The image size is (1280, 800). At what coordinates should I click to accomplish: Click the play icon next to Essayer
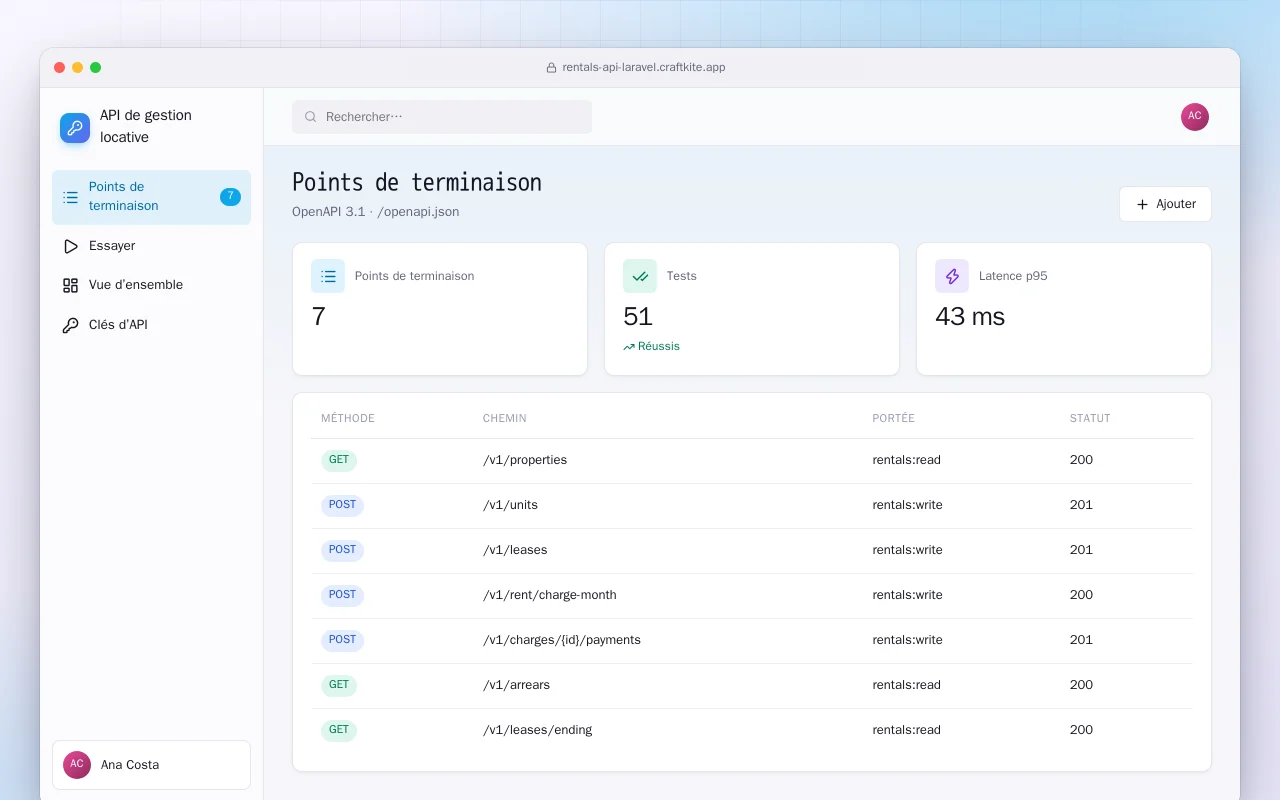click(70, 246)
